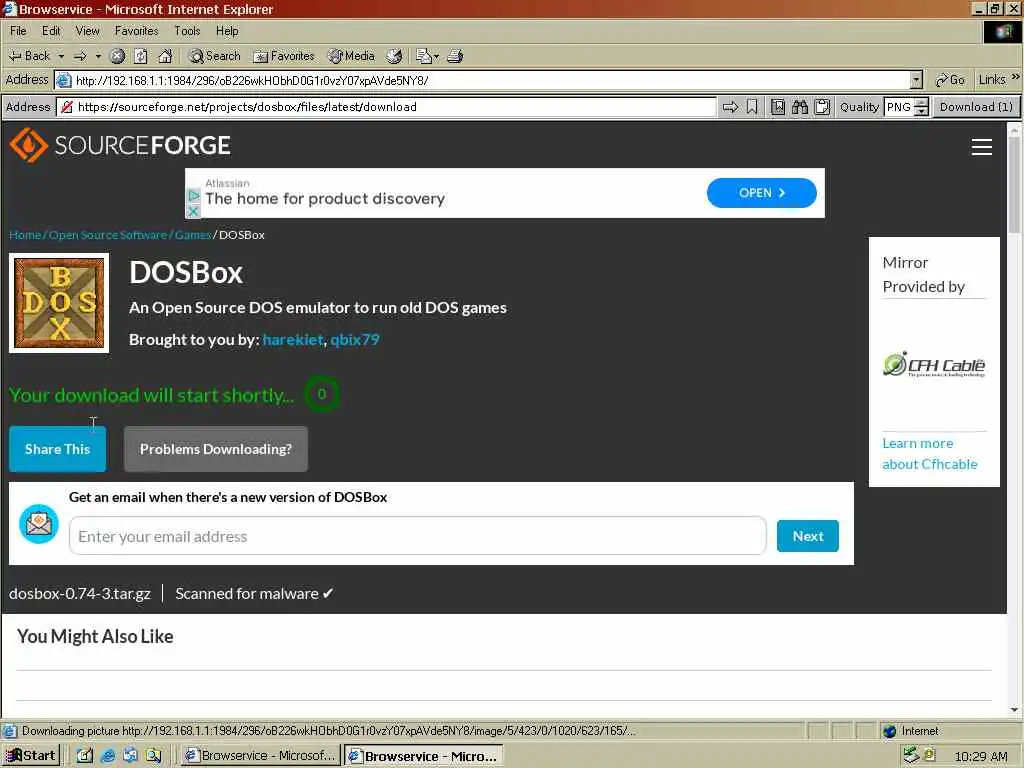The image size is (1024, 768).
Task: Open the Back history dropdown arrow
Action: (x=61, y=56)
